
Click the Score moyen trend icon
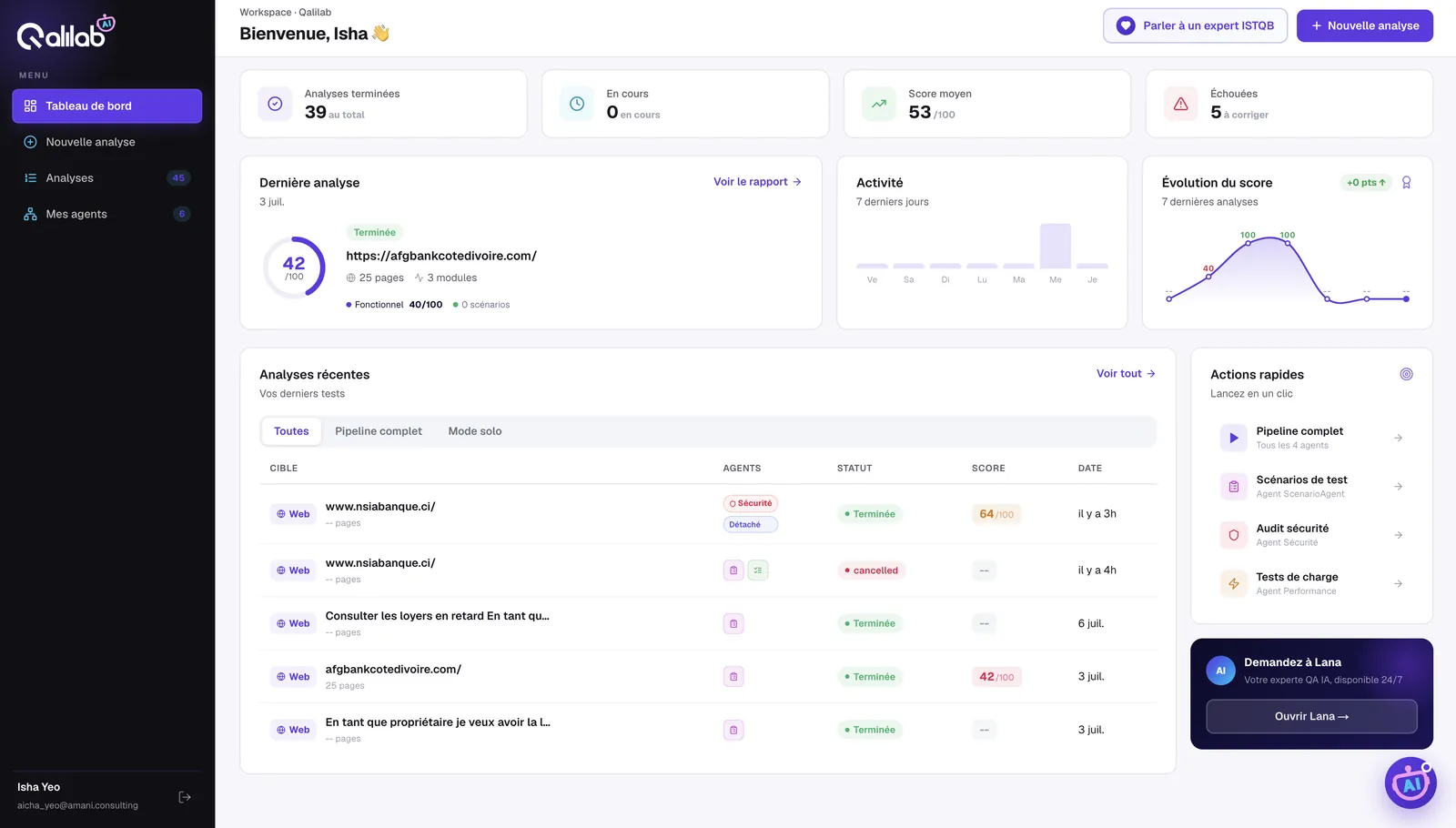[879, 104]
